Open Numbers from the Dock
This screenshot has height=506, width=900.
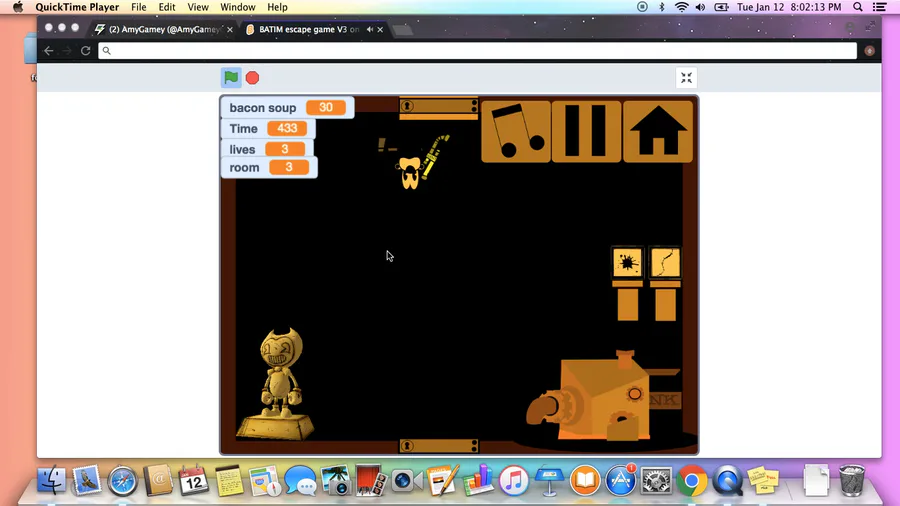coord(478,480)
